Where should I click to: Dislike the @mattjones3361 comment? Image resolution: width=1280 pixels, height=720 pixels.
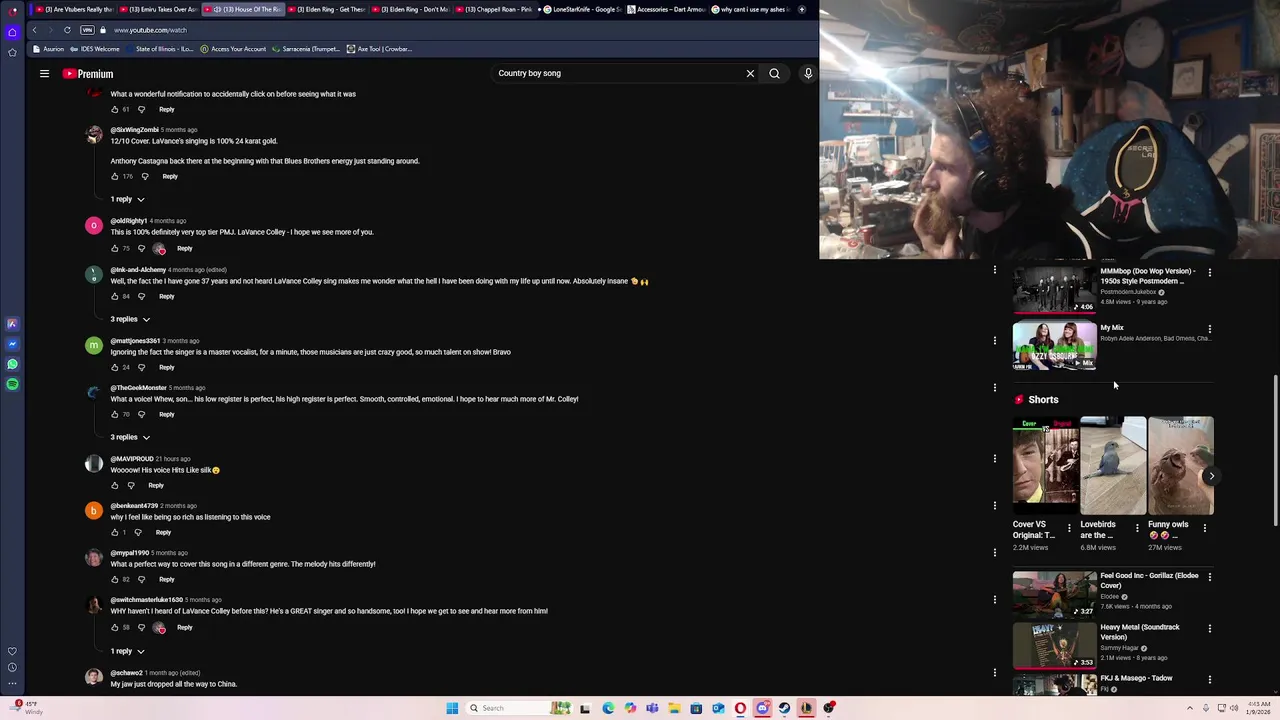[x=141, y=367]
